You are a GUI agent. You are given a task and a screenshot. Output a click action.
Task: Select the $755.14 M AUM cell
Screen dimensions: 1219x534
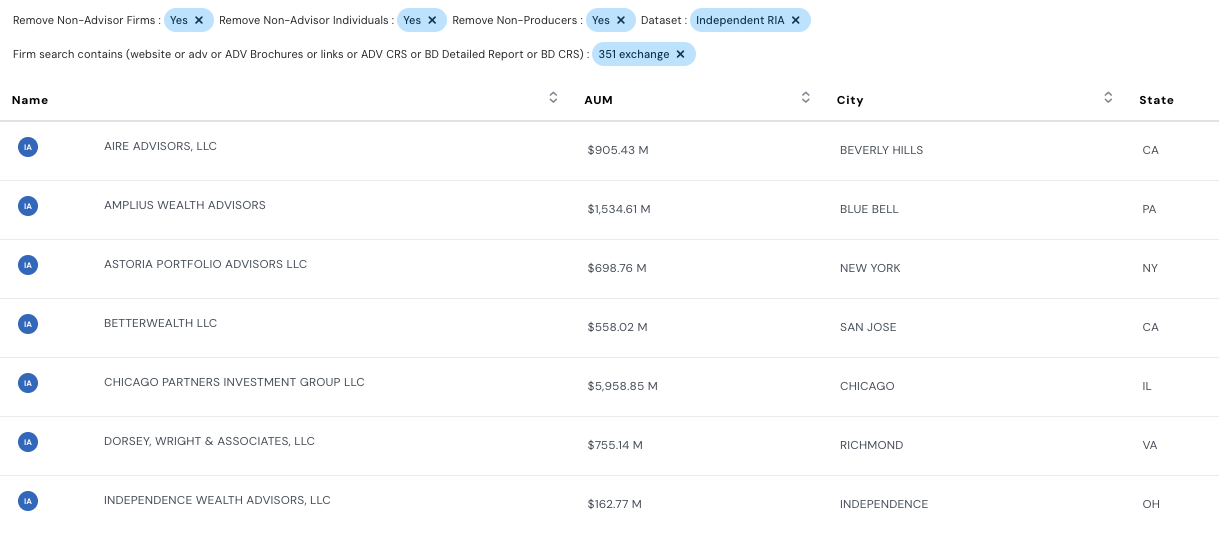pos(615,445)
